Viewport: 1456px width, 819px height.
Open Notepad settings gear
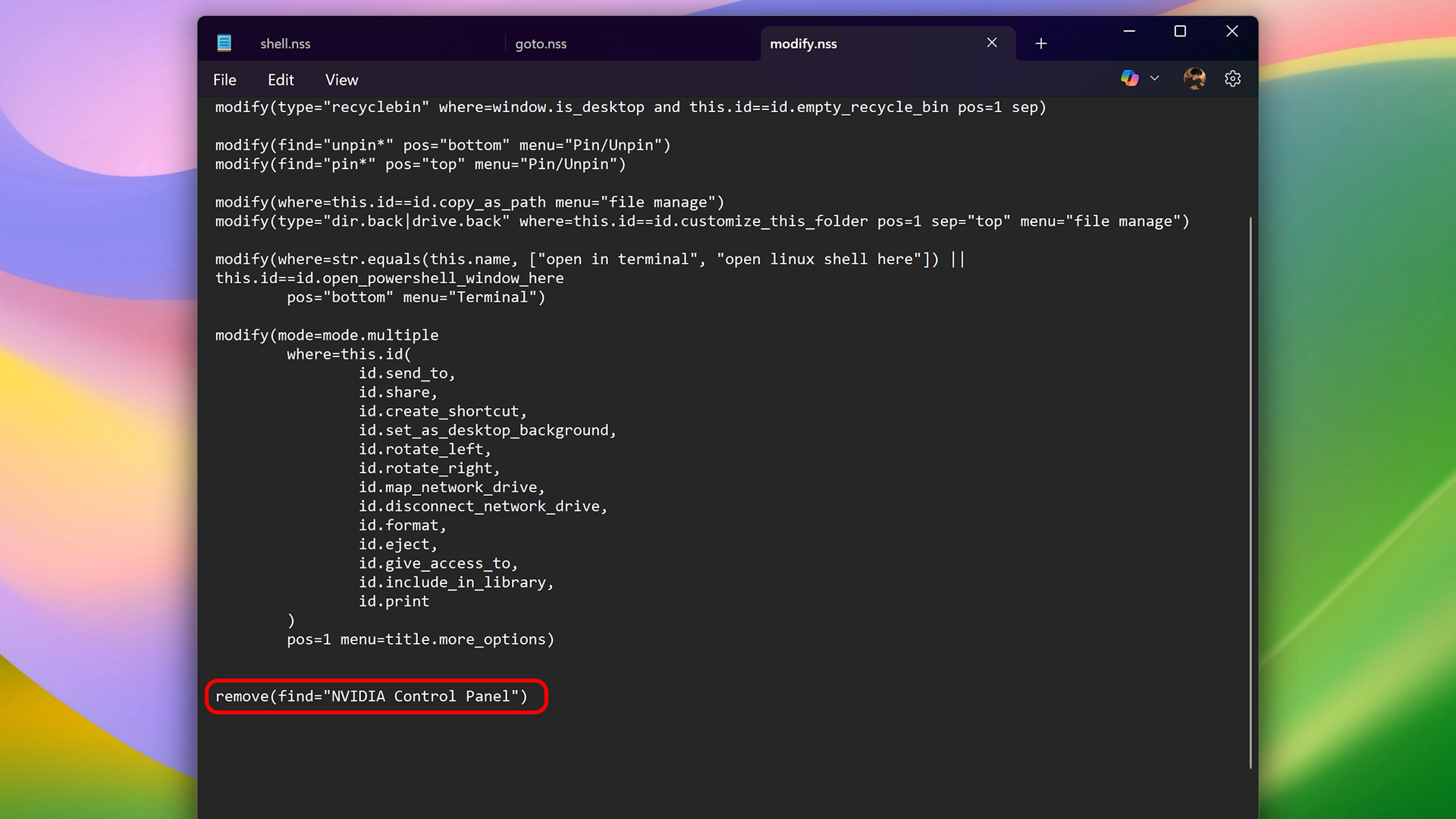pyautogui.click(x=1232, y=79)
